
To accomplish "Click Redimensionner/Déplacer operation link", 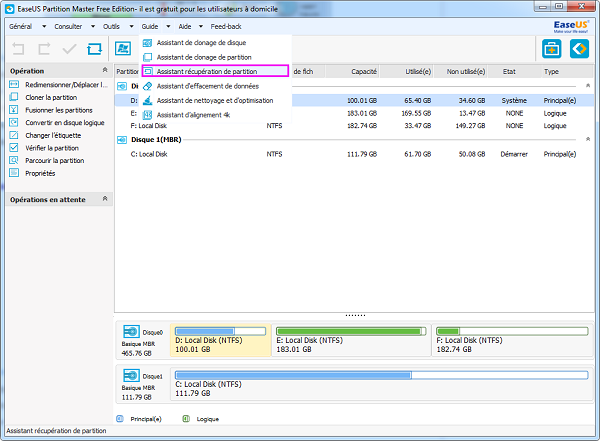I will 67,85.
